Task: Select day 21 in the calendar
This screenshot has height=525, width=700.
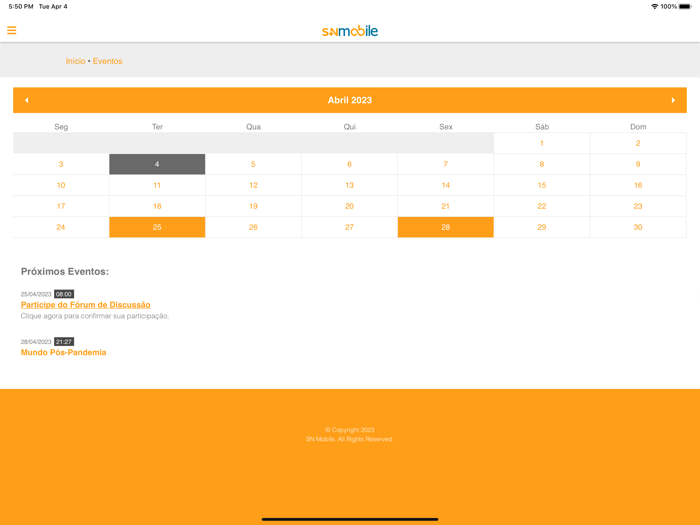Action: (446, 206)
